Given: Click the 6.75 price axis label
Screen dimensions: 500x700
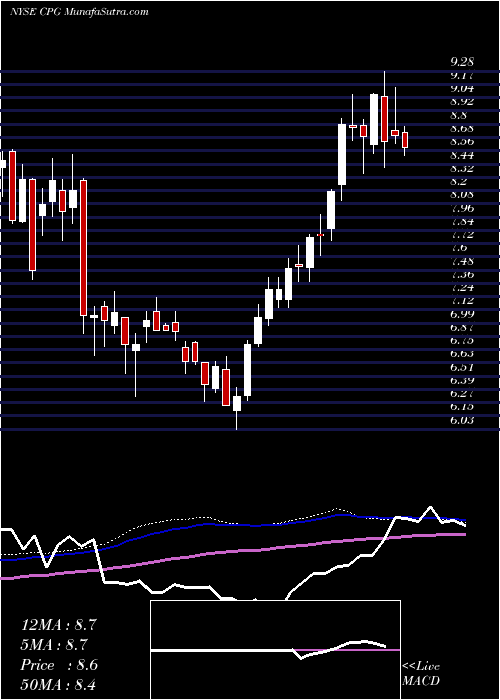Looking at the screenshot, I should tap(462, 341).
